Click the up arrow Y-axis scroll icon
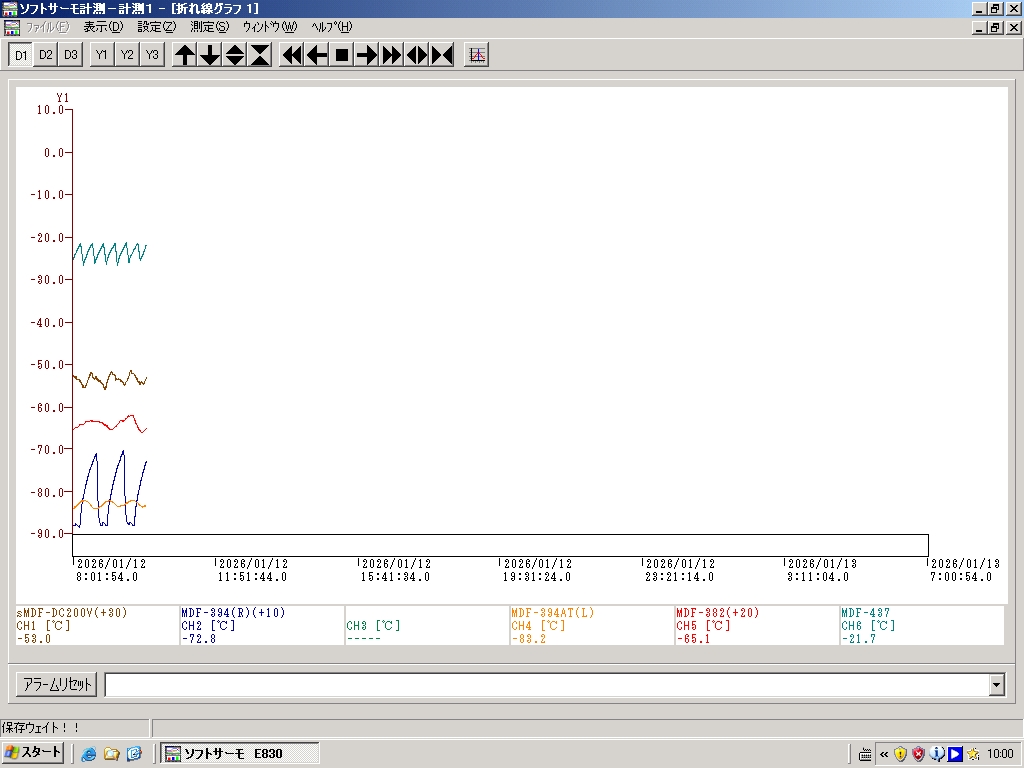Image resolution: width=1024 pixels, height=768 pixels. [185, 55]
